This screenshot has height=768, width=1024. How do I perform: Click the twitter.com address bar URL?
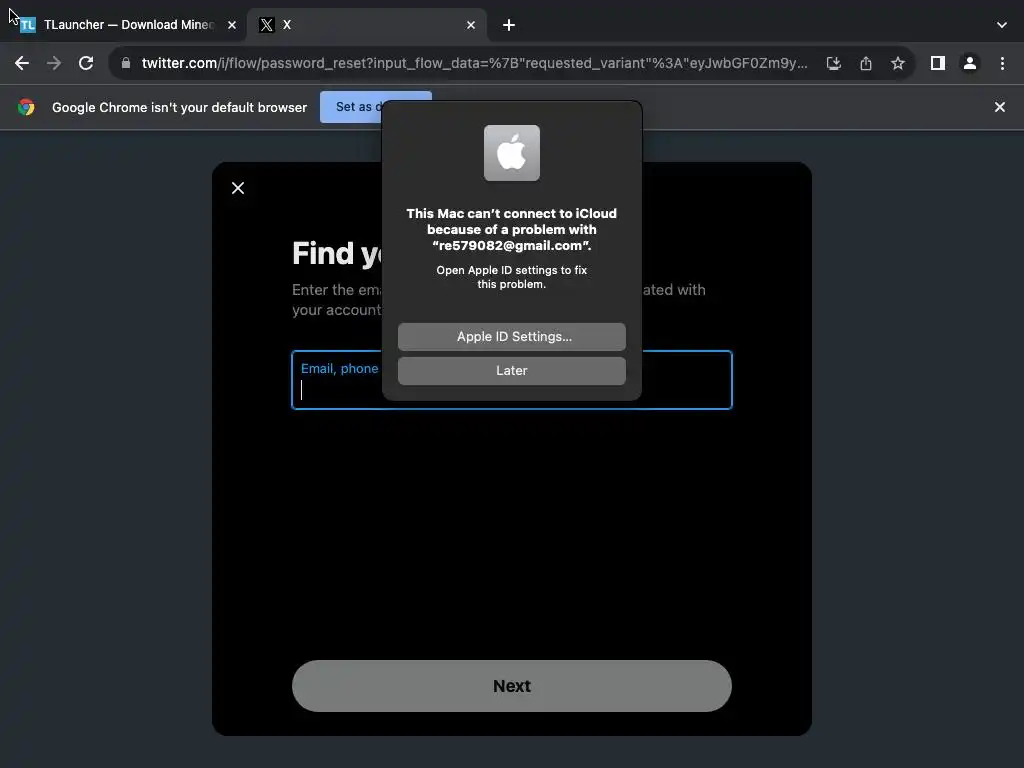point(474,63)
